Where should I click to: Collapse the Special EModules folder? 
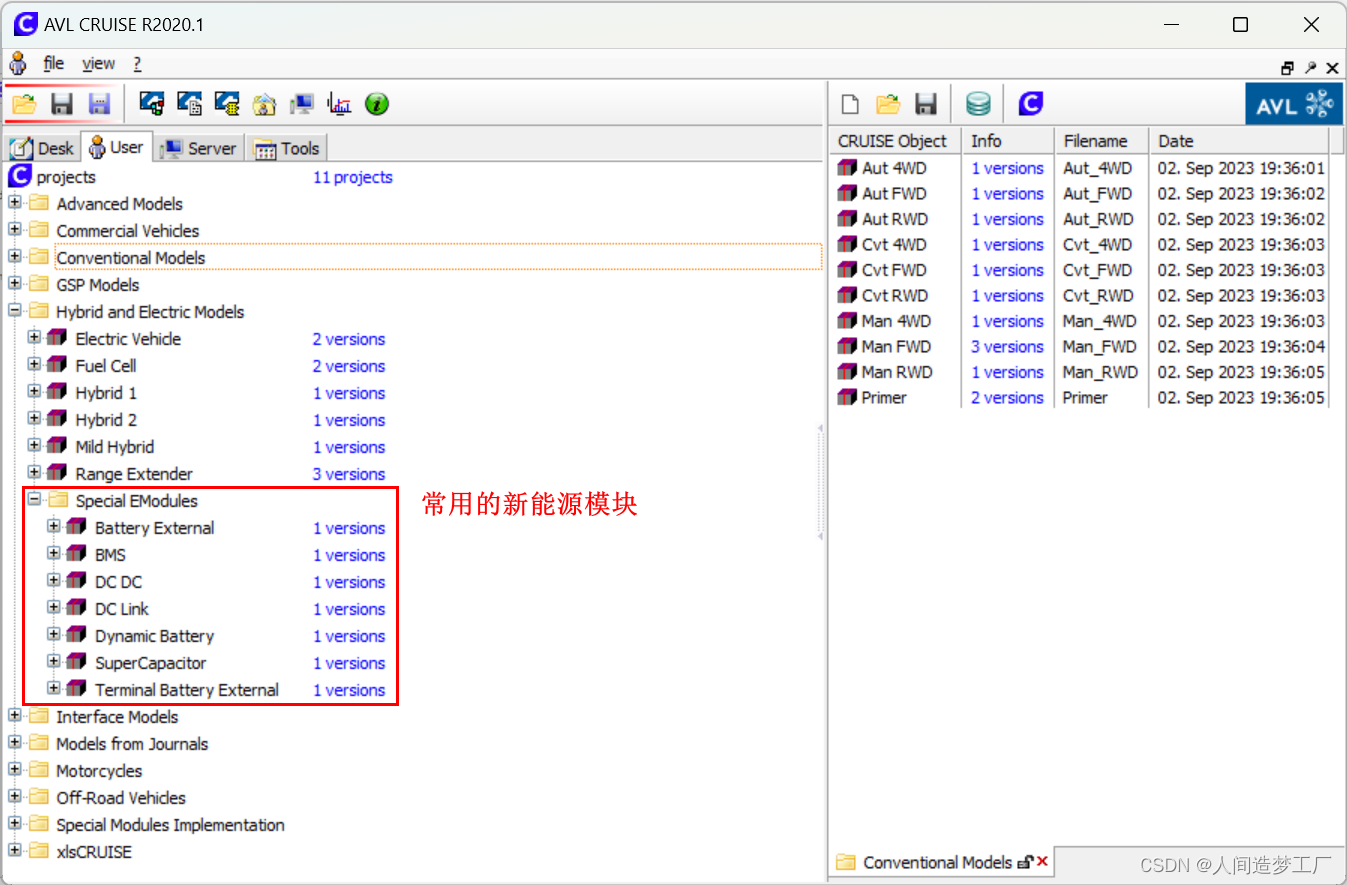click(x=34, y=500)
